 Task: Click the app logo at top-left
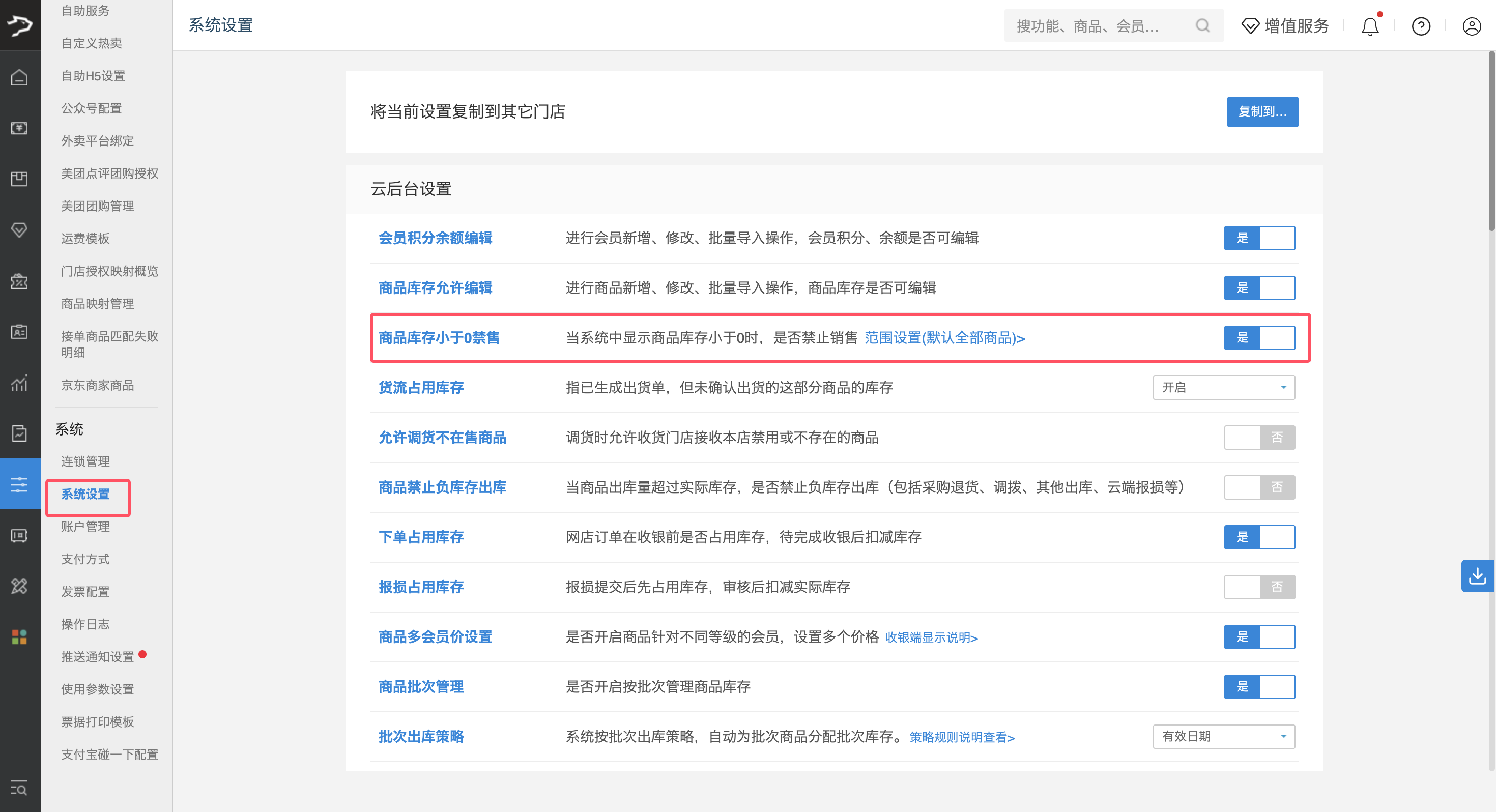(x=20, y=25)
